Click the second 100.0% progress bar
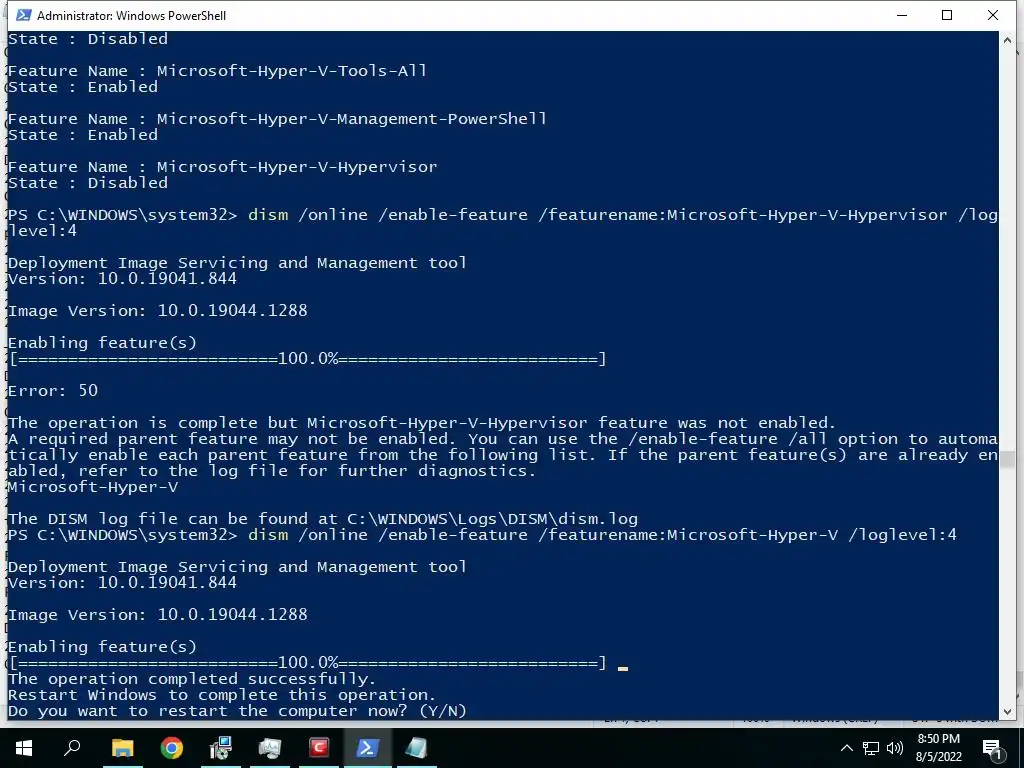This screenshot has width=1024, height=768. (x=307, y=663)
